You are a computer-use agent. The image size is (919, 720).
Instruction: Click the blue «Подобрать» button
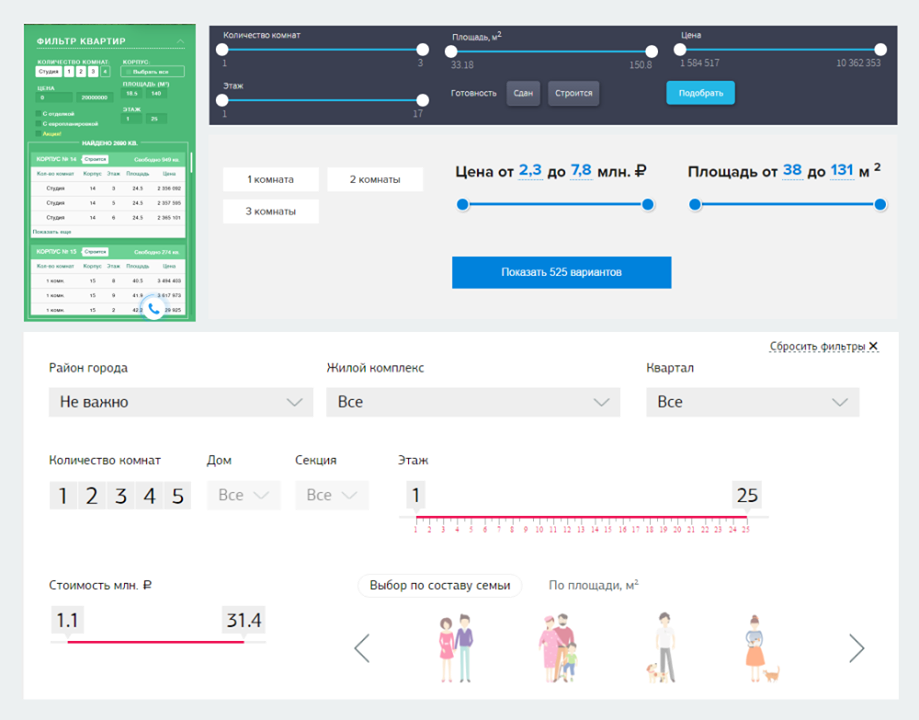(700, 93)
